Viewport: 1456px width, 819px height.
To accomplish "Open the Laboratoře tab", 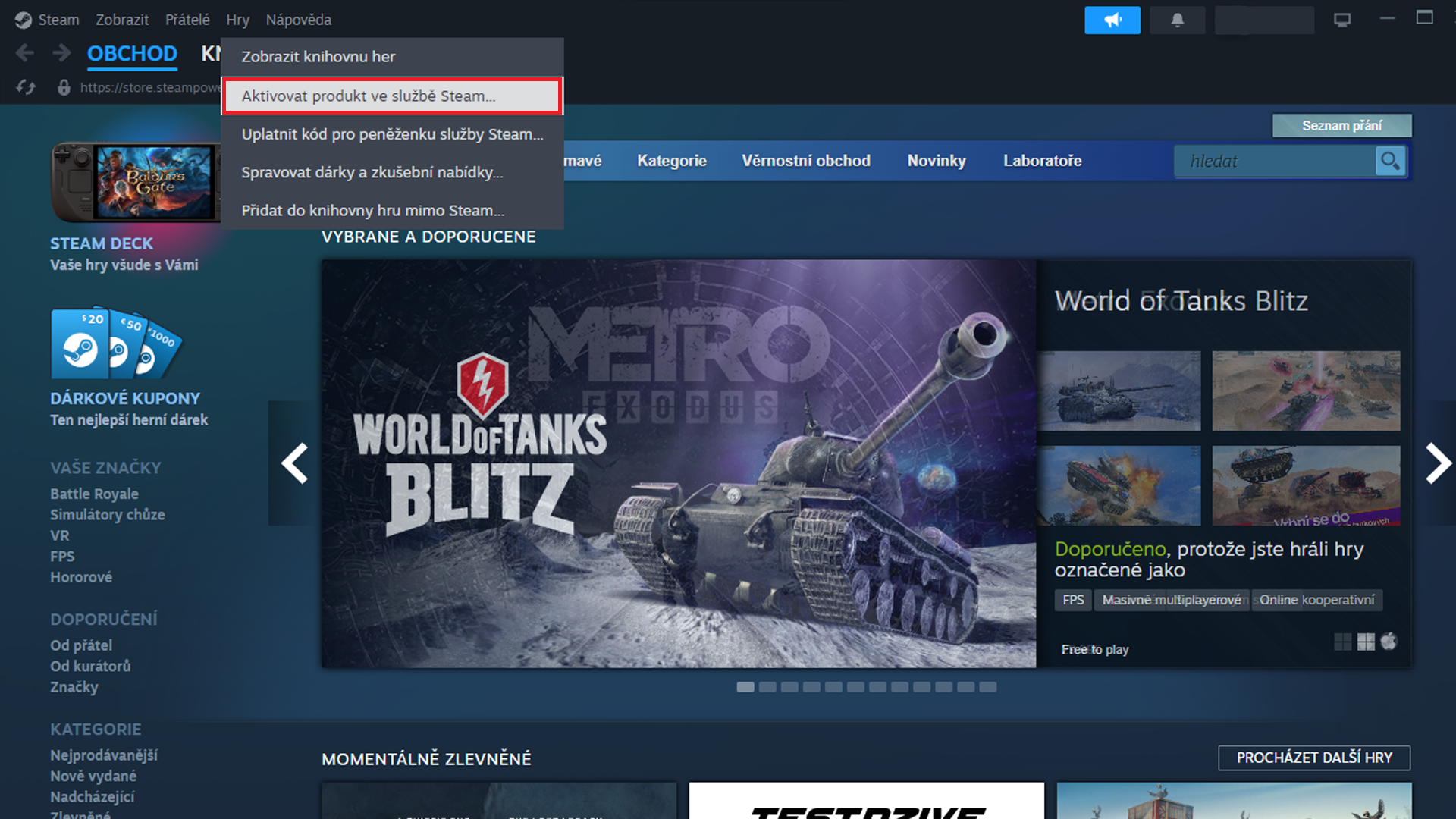I will pos(1043,161).
